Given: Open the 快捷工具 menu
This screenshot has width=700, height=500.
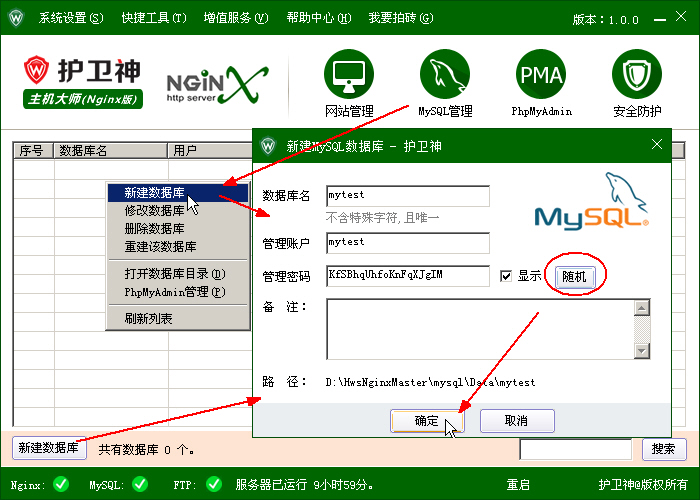Looking at the screenshot, I should [x=153, y=18].
